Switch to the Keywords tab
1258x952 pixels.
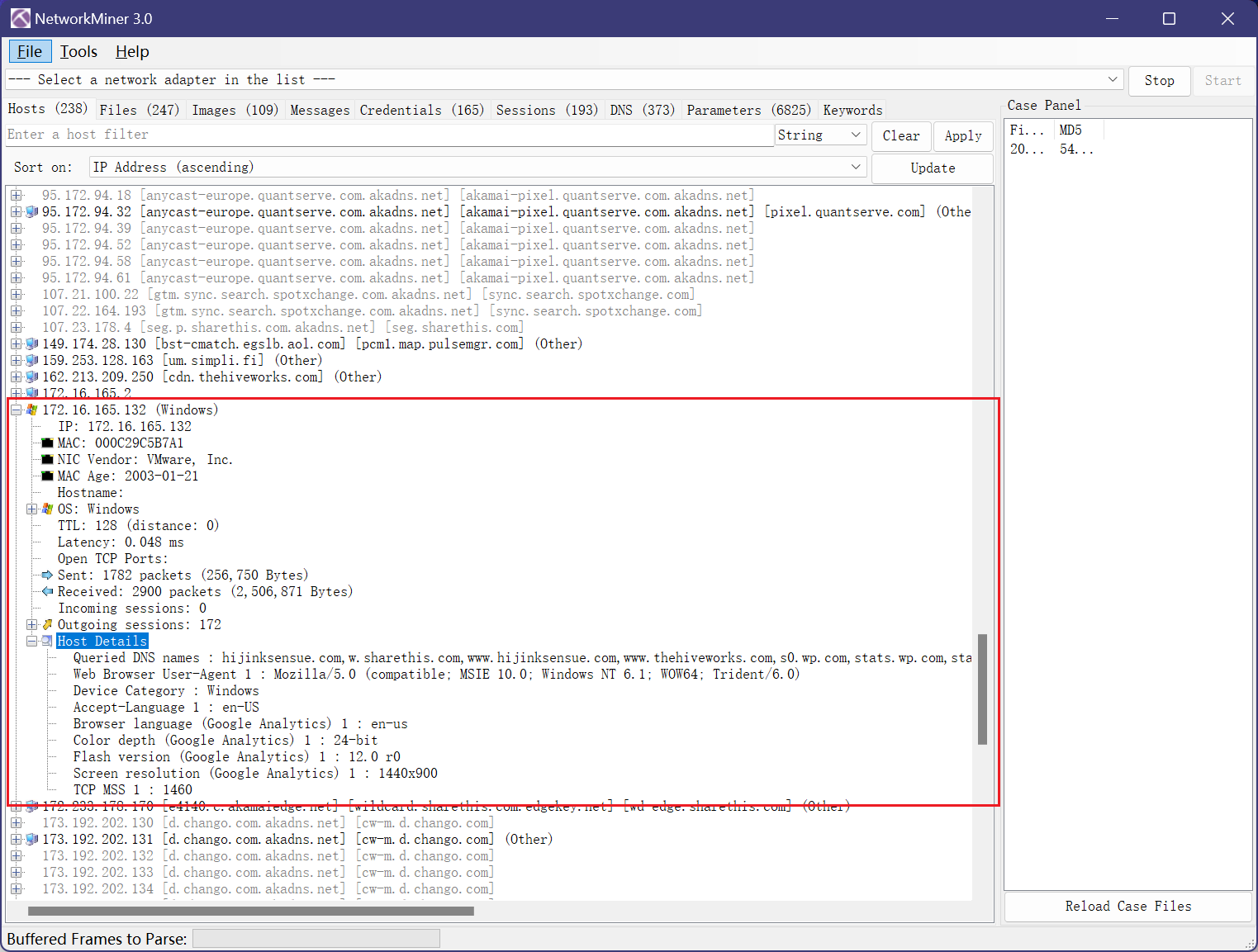coord(852,110)
